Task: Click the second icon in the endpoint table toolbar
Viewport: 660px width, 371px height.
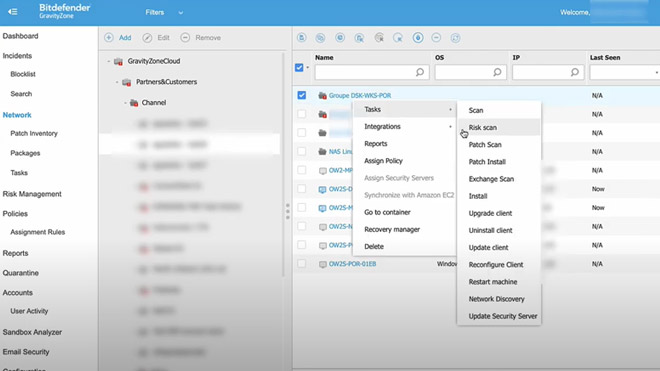Action: [320, 38]
